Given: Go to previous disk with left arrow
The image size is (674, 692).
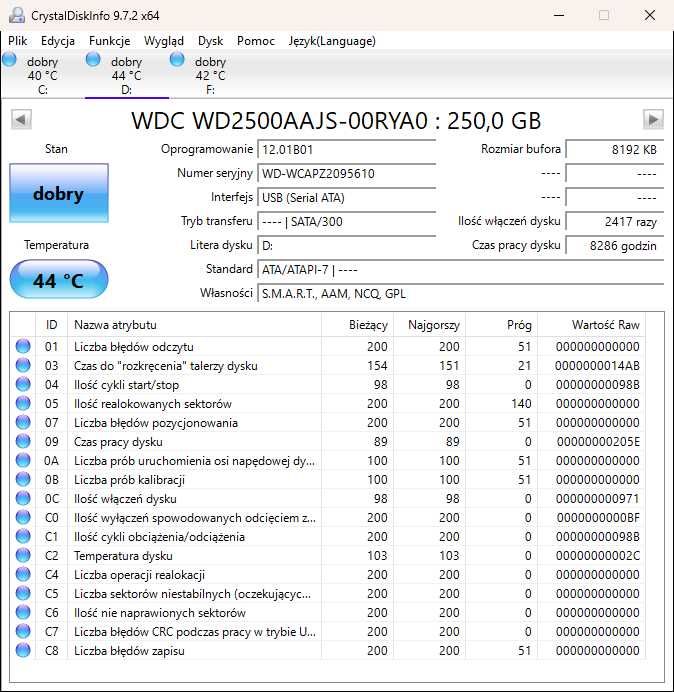Looking at the screenshot, I should click(21, 120).
